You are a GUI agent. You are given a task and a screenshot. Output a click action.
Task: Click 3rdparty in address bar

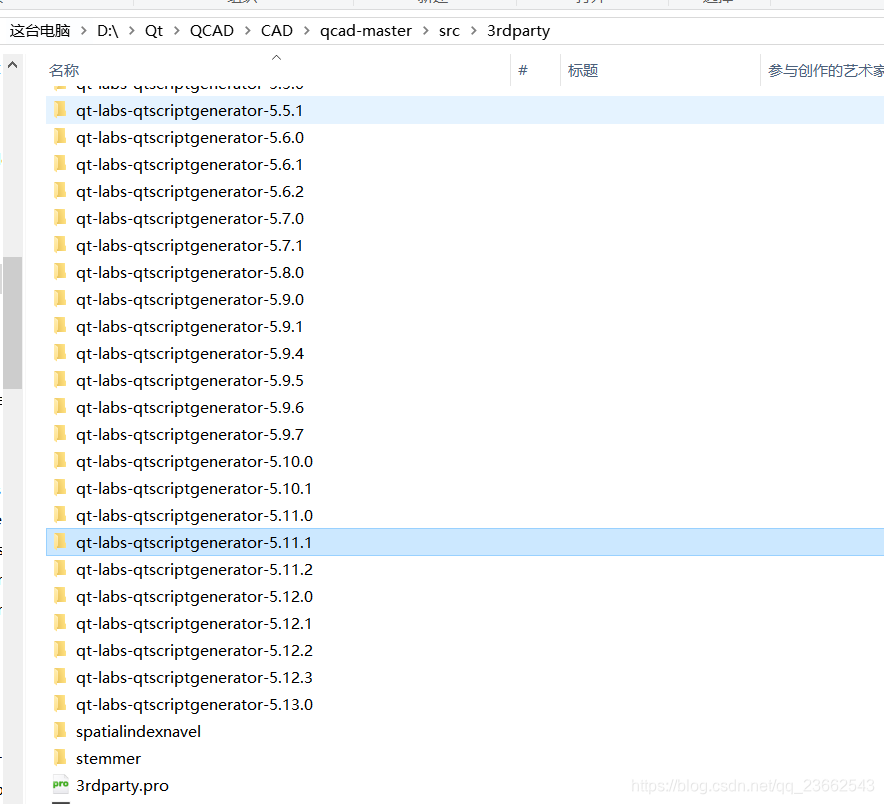click(518, 30)
